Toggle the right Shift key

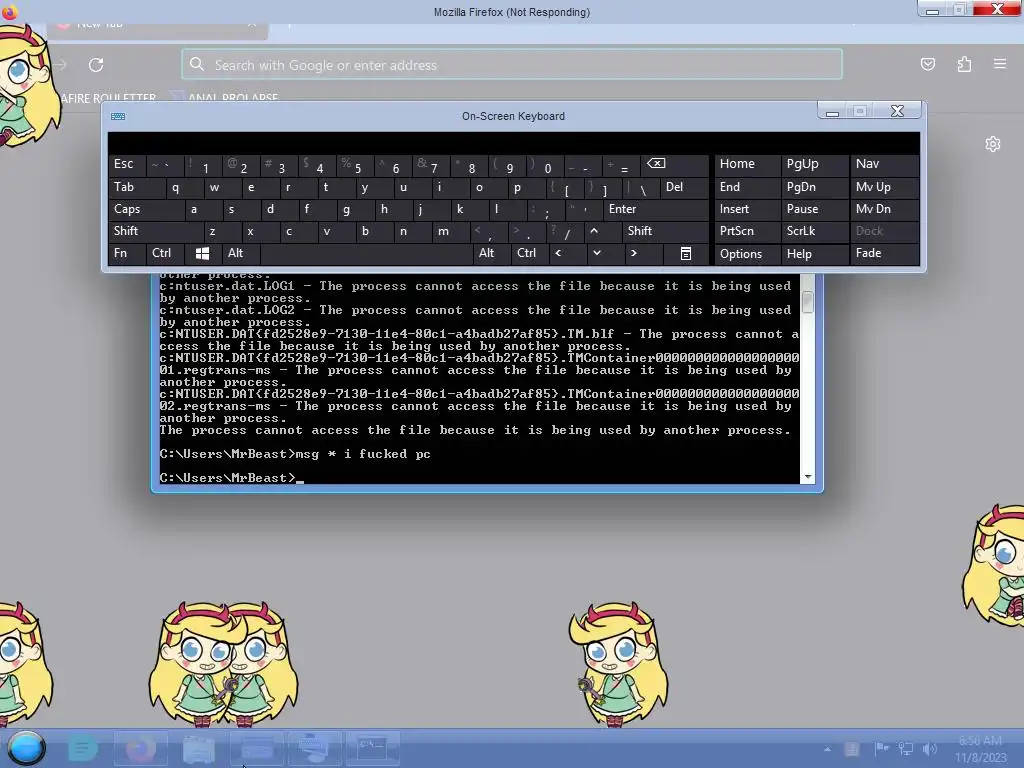tap(665, 231)
